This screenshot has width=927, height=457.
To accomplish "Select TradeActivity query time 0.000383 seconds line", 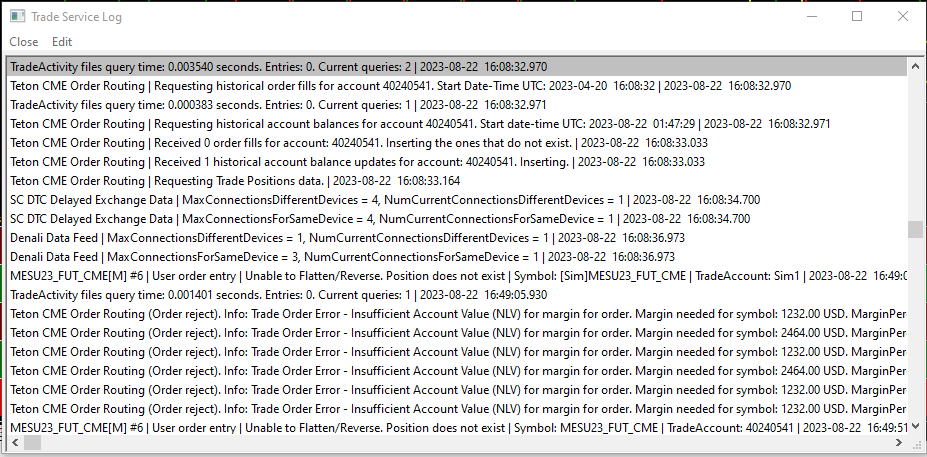I will (x=456, y=105).
